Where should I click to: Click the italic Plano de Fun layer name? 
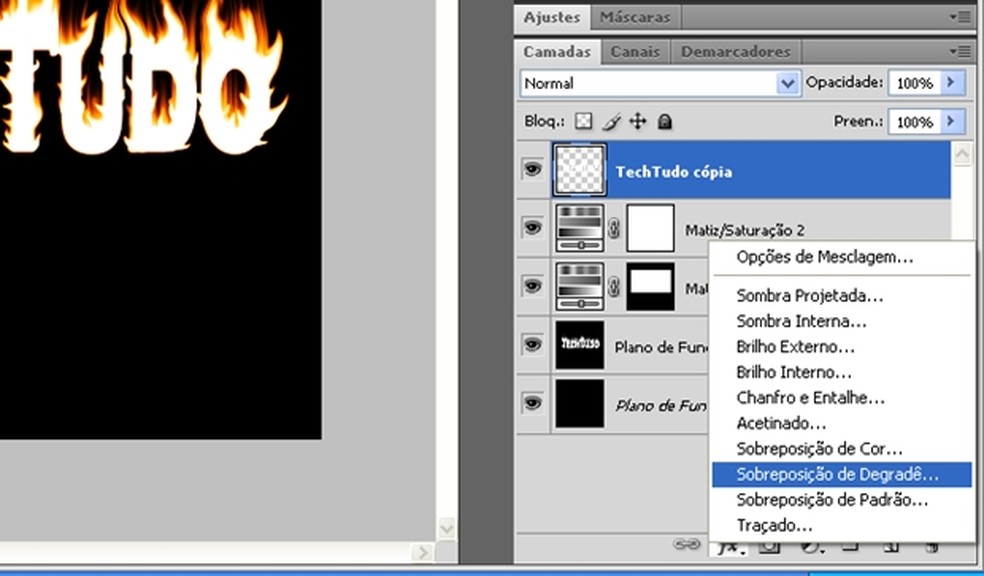click(661, 405)
